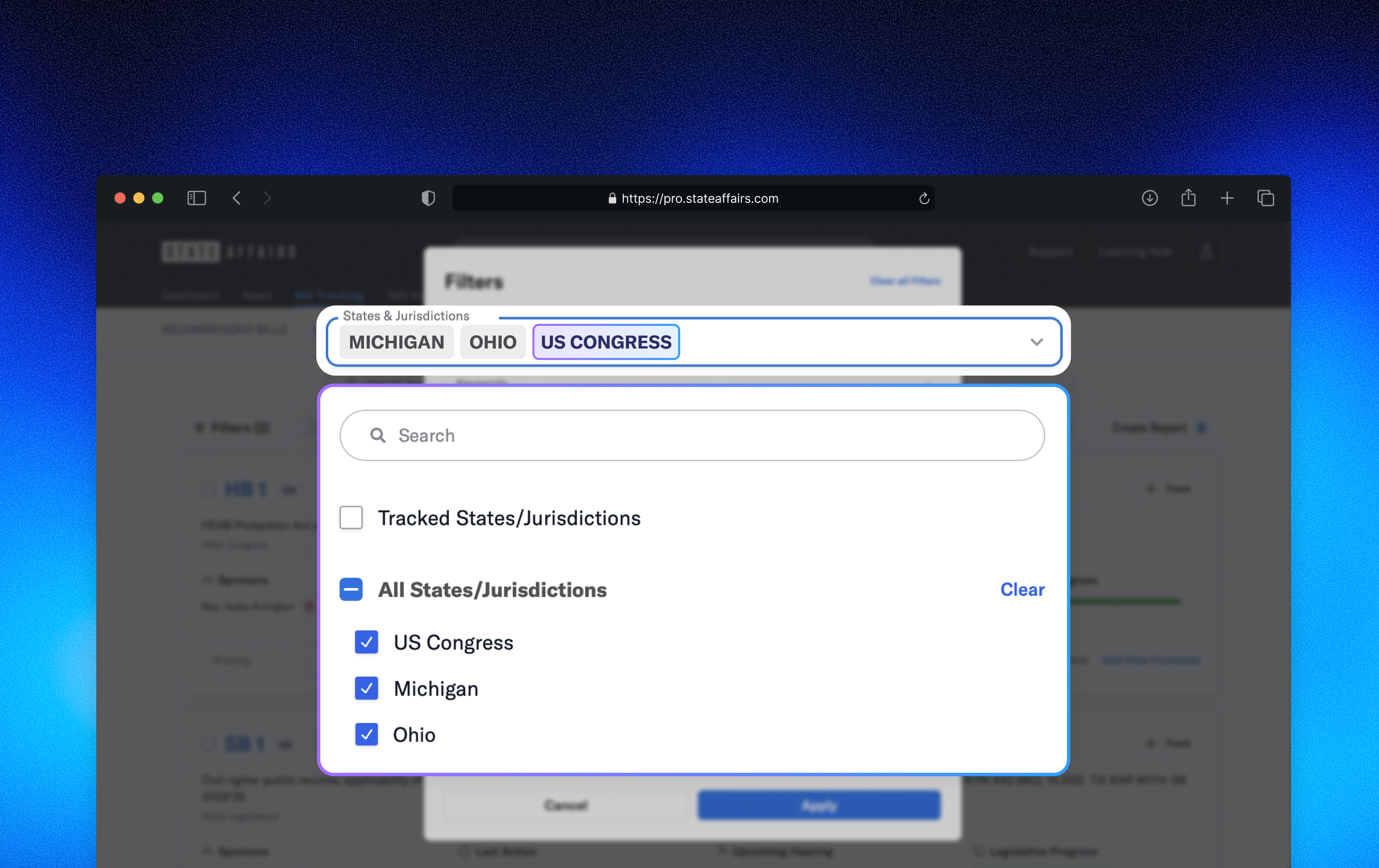Reload the page with the refresh icon
This screenshot has height=868, width=1379.
(924, 199)
